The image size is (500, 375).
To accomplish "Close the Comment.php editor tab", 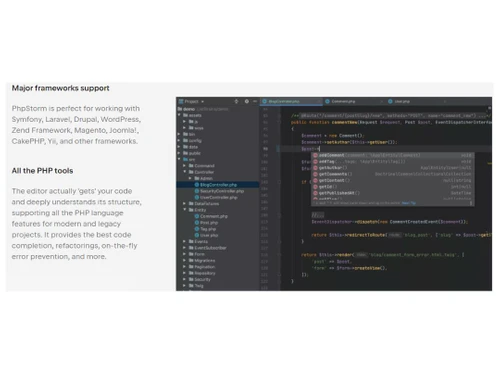I will (x=381, y=101).
